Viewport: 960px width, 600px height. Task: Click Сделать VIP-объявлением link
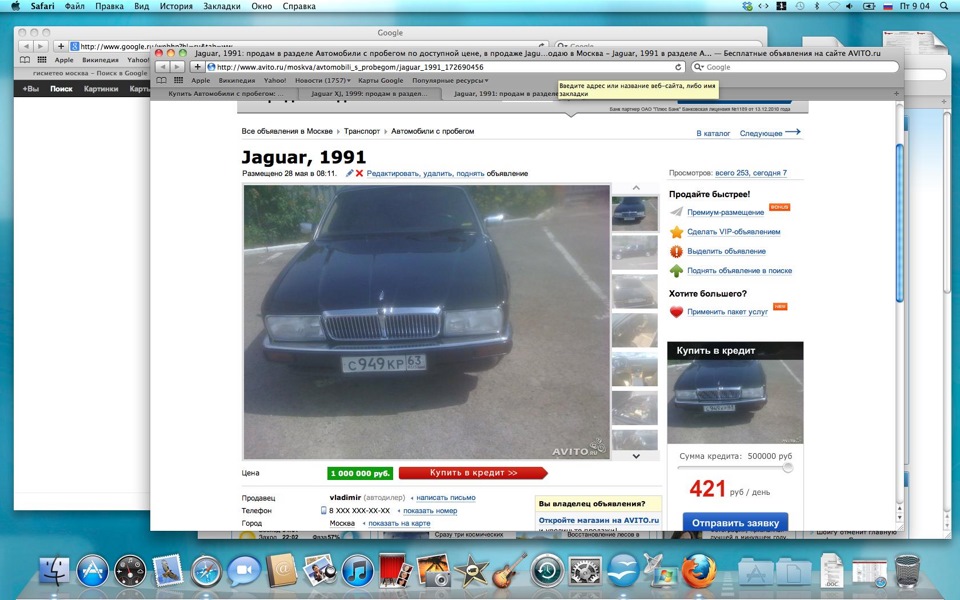[x=733, y=232]
